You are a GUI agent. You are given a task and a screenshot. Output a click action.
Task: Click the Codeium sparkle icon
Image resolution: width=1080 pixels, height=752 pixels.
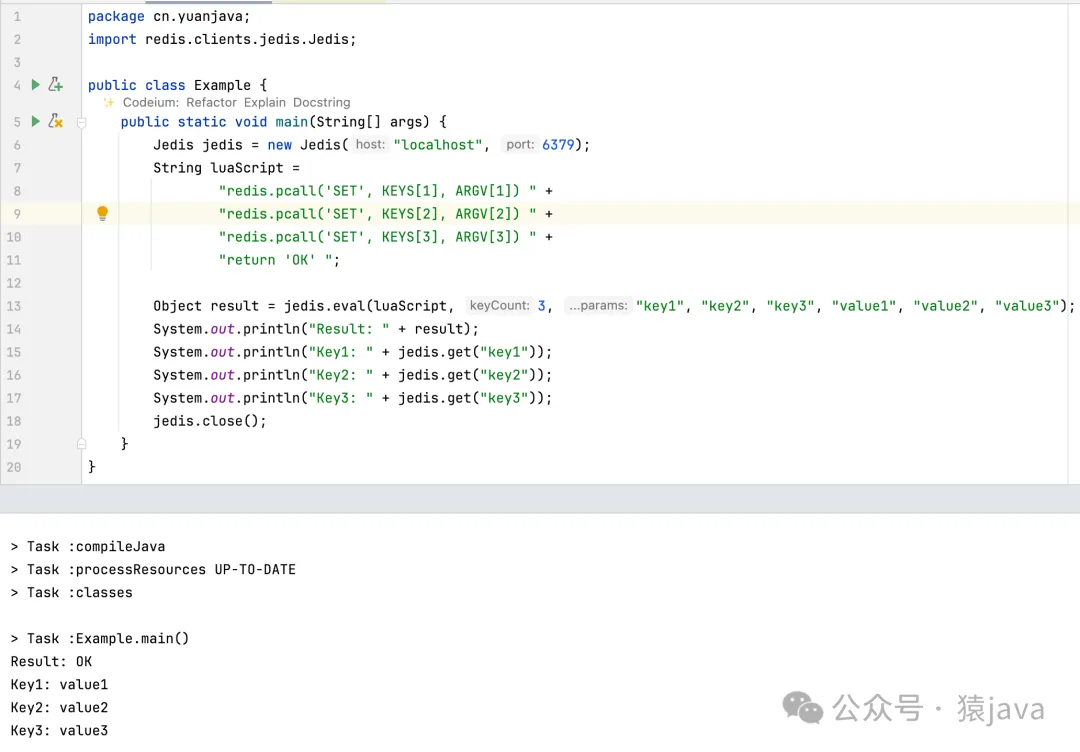(x=109, y=102)
